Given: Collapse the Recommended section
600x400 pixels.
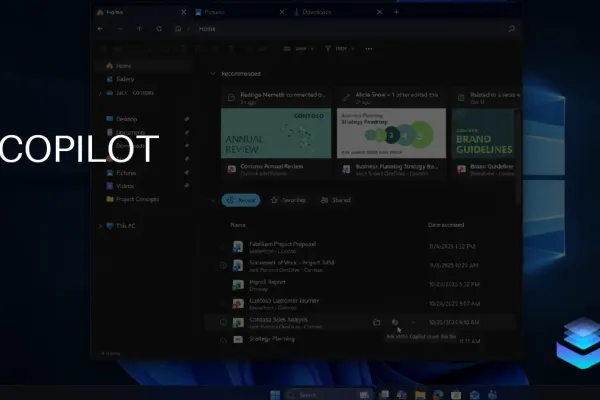Looking at the screenshot, I should [x=213, y=73].
